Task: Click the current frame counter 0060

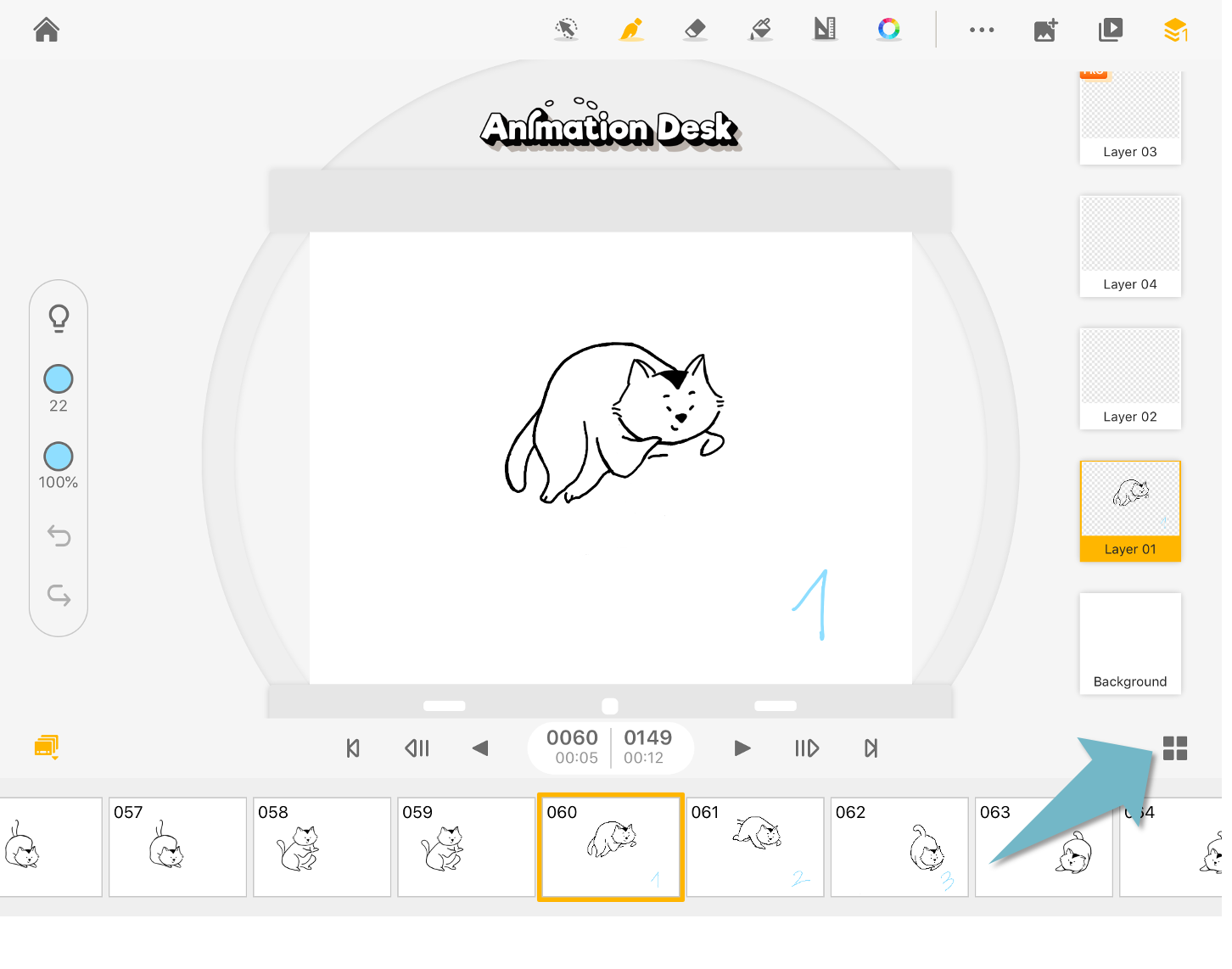Action: click(573, 738)
